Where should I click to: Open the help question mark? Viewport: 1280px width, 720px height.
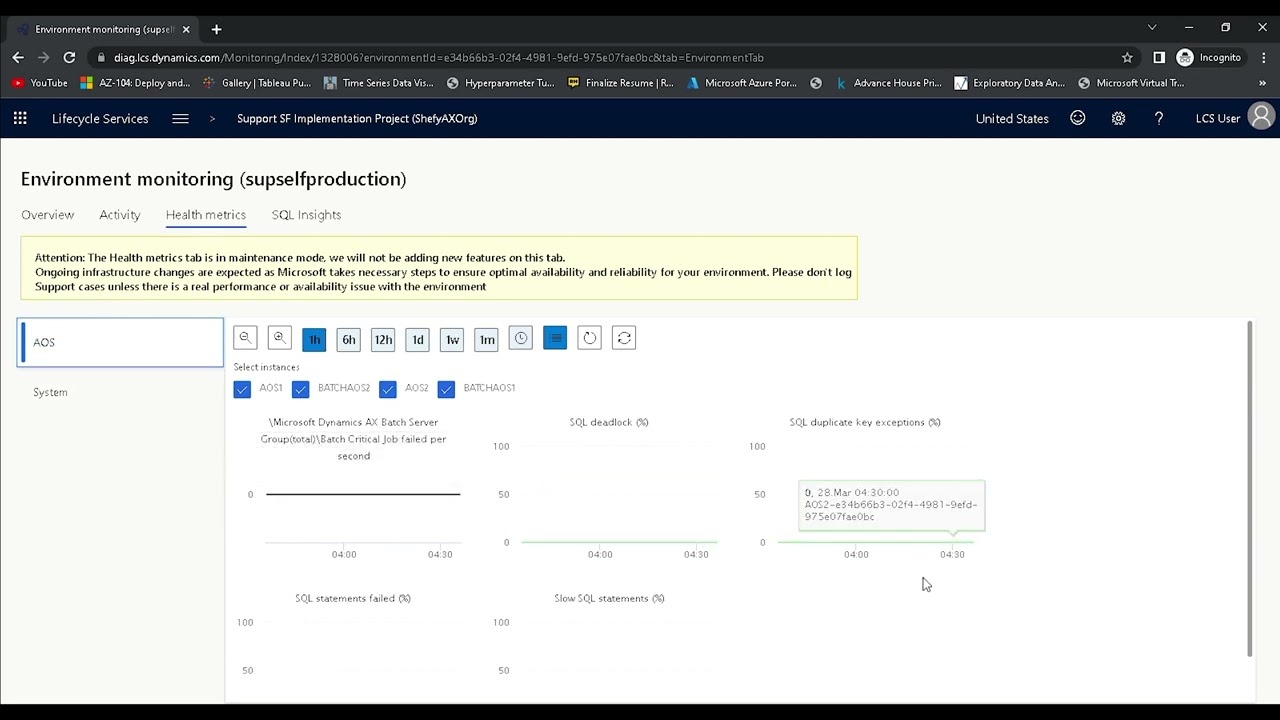tap(1159, 118)
